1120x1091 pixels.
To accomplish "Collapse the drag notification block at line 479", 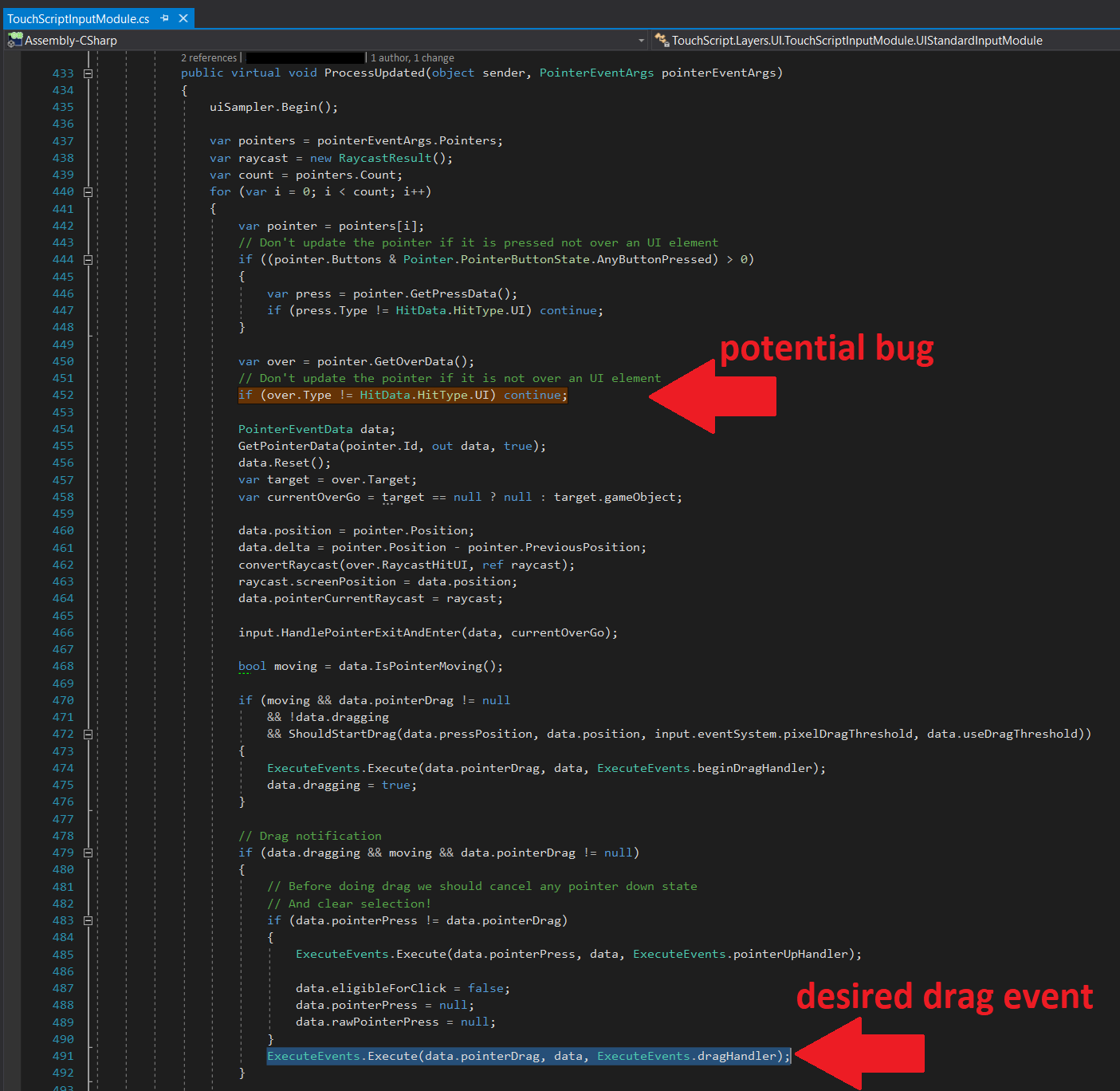I will pos(88,853).
